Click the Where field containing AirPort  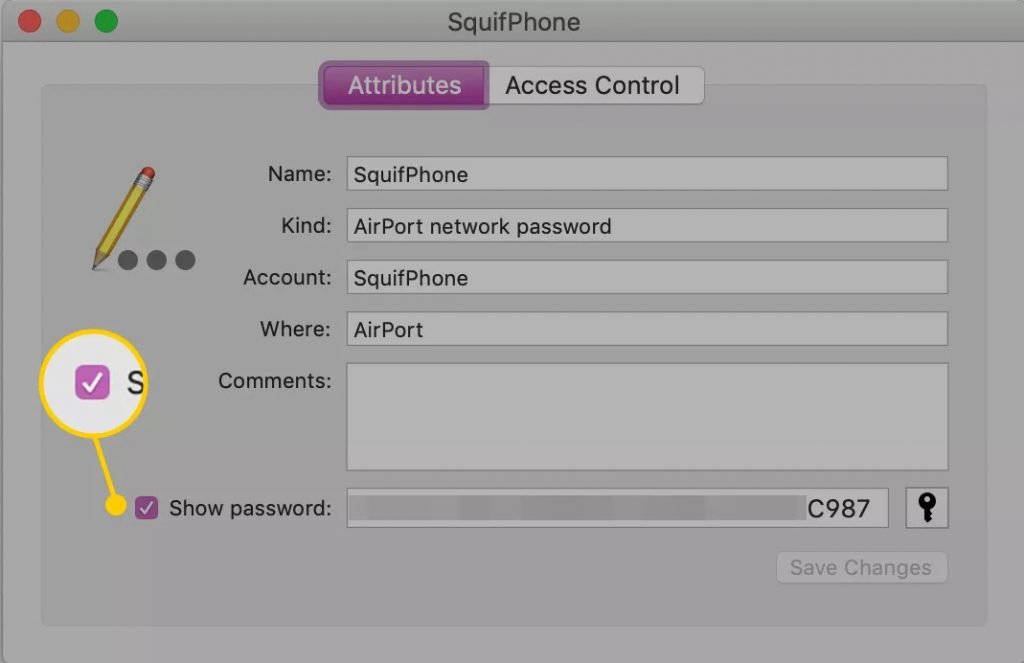coord(647,329)
